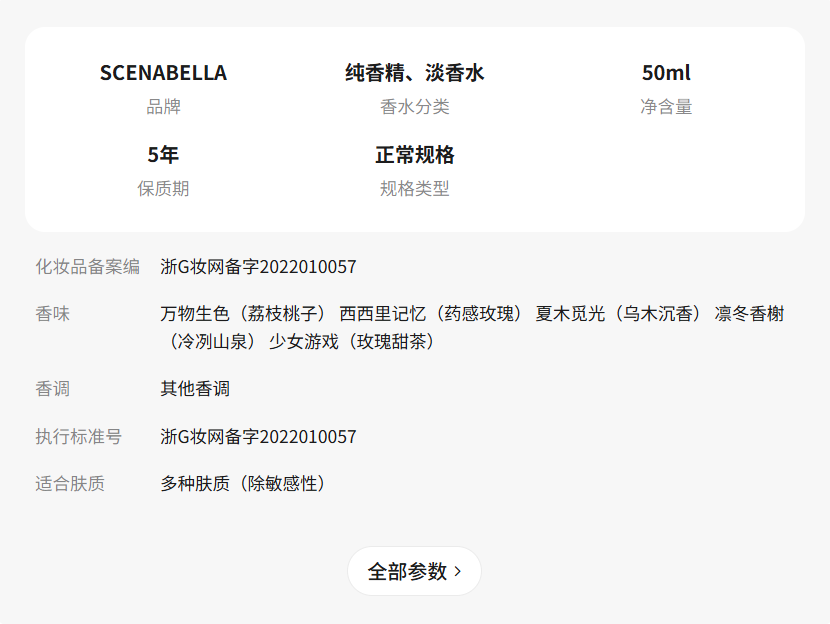Viewport: 830px width, 624px height.
Task: Click the 净含量 label
Action: point(666,107)
